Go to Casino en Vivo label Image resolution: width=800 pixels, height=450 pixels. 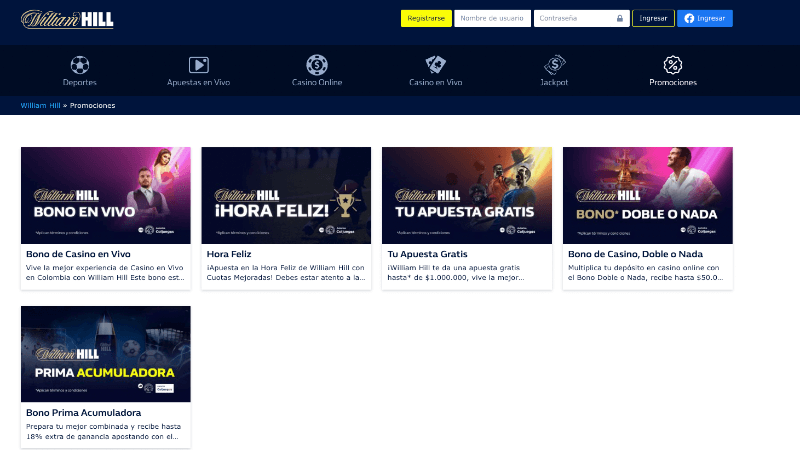pyautogui.click(x=436, y=82)
